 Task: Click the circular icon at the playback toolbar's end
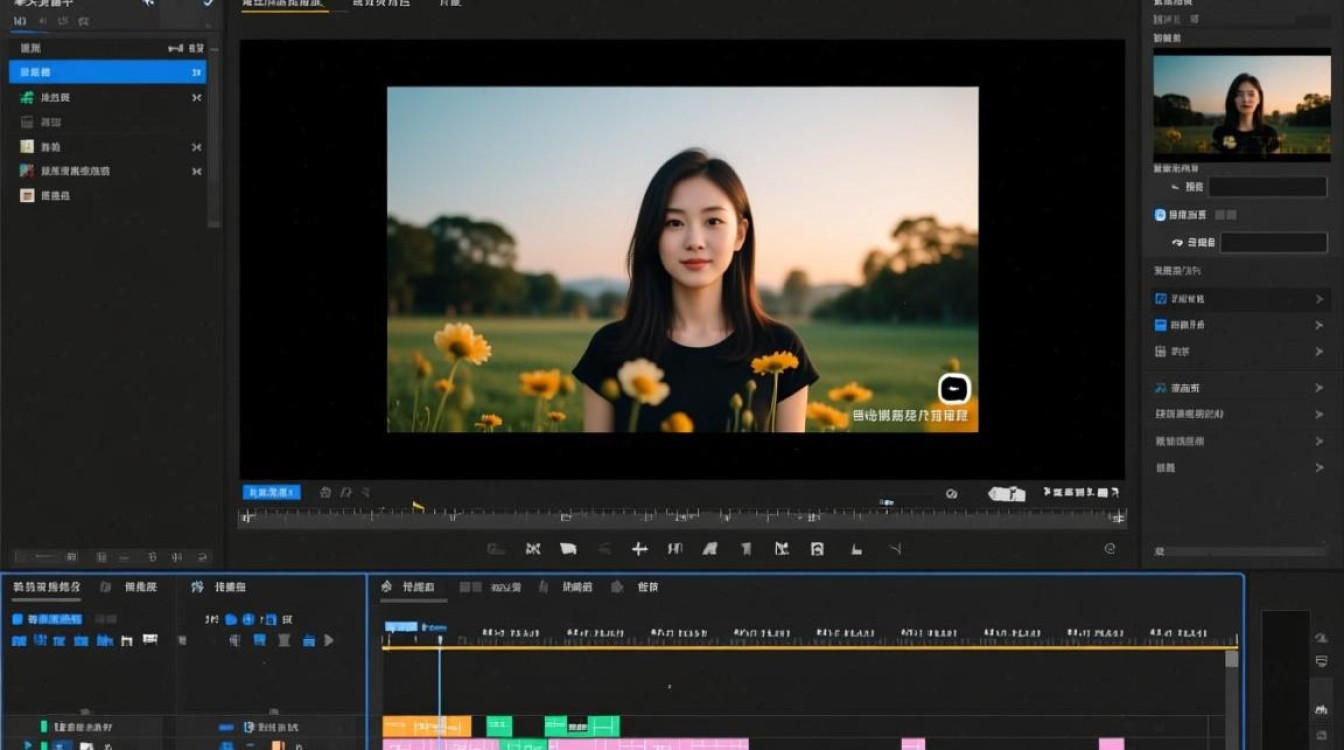(x=1110, y=549)
